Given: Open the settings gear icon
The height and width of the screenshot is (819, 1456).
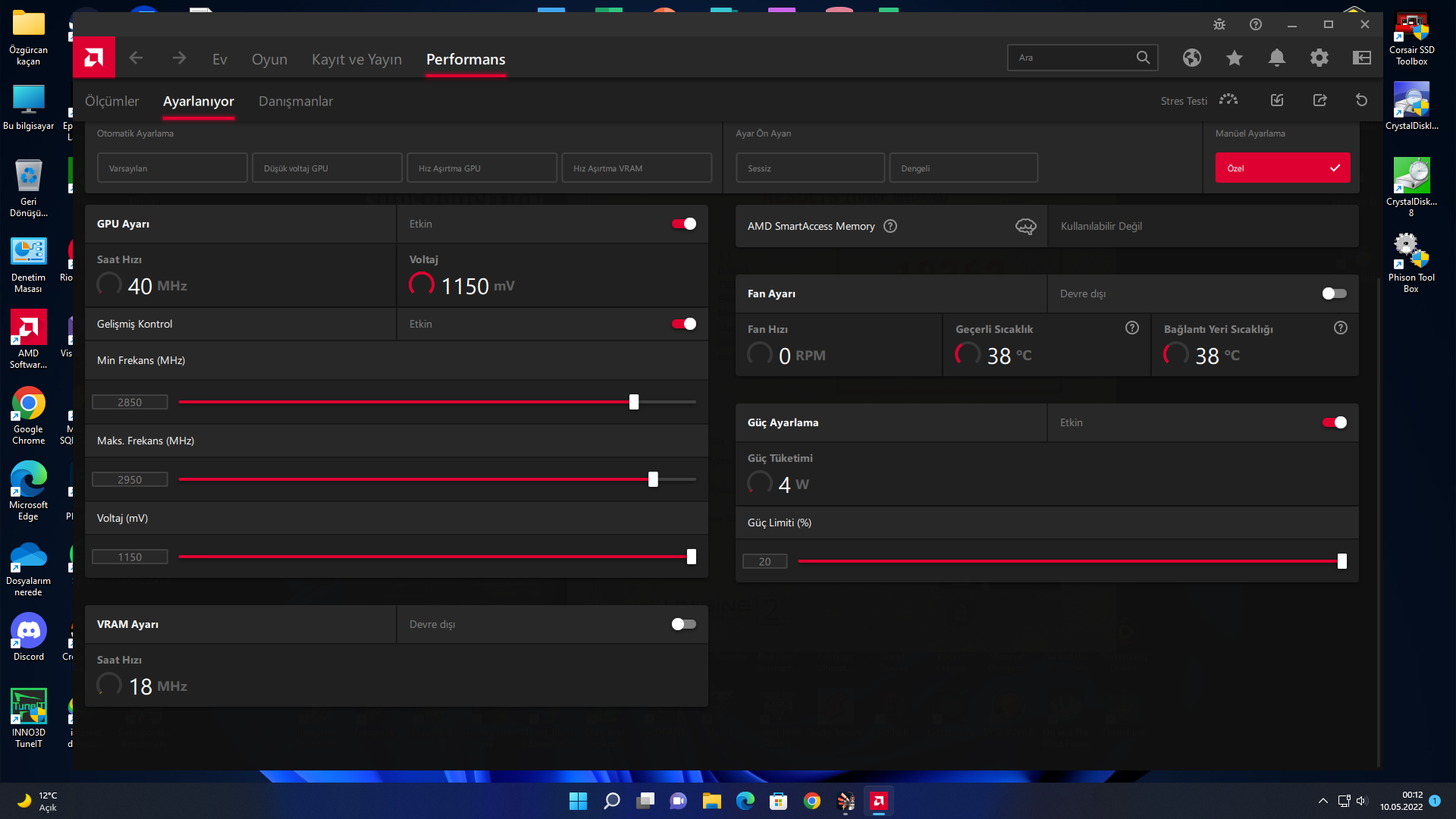Looking at the screenshot, I should tap(1319, 58).
